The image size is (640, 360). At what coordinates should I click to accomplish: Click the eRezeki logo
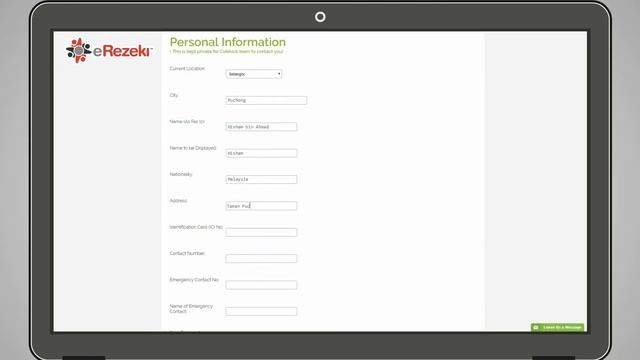point(109,51)
